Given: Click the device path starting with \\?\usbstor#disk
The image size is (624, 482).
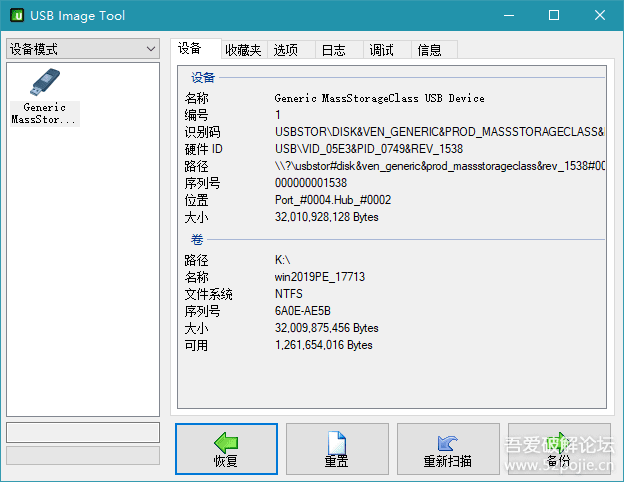Looking at the screenshot, I should (439, 166).
